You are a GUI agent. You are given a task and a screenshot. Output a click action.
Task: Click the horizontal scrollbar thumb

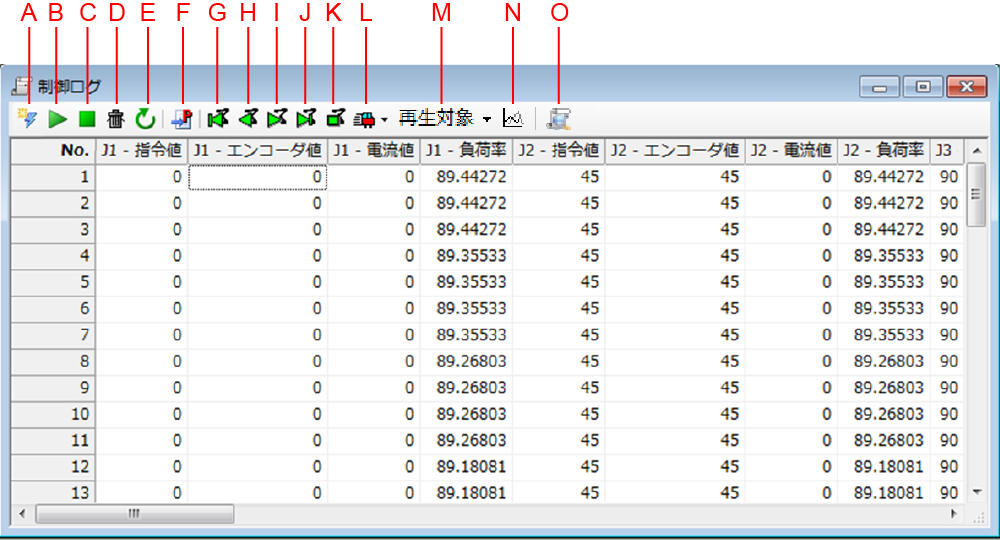pos(134,514)
